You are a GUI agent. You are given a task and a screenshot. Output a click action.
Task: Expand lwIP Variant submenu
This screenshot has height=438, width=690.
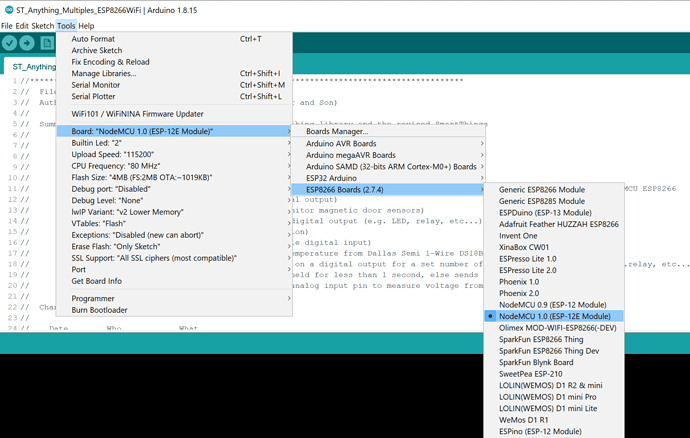(x=174, y=212)
